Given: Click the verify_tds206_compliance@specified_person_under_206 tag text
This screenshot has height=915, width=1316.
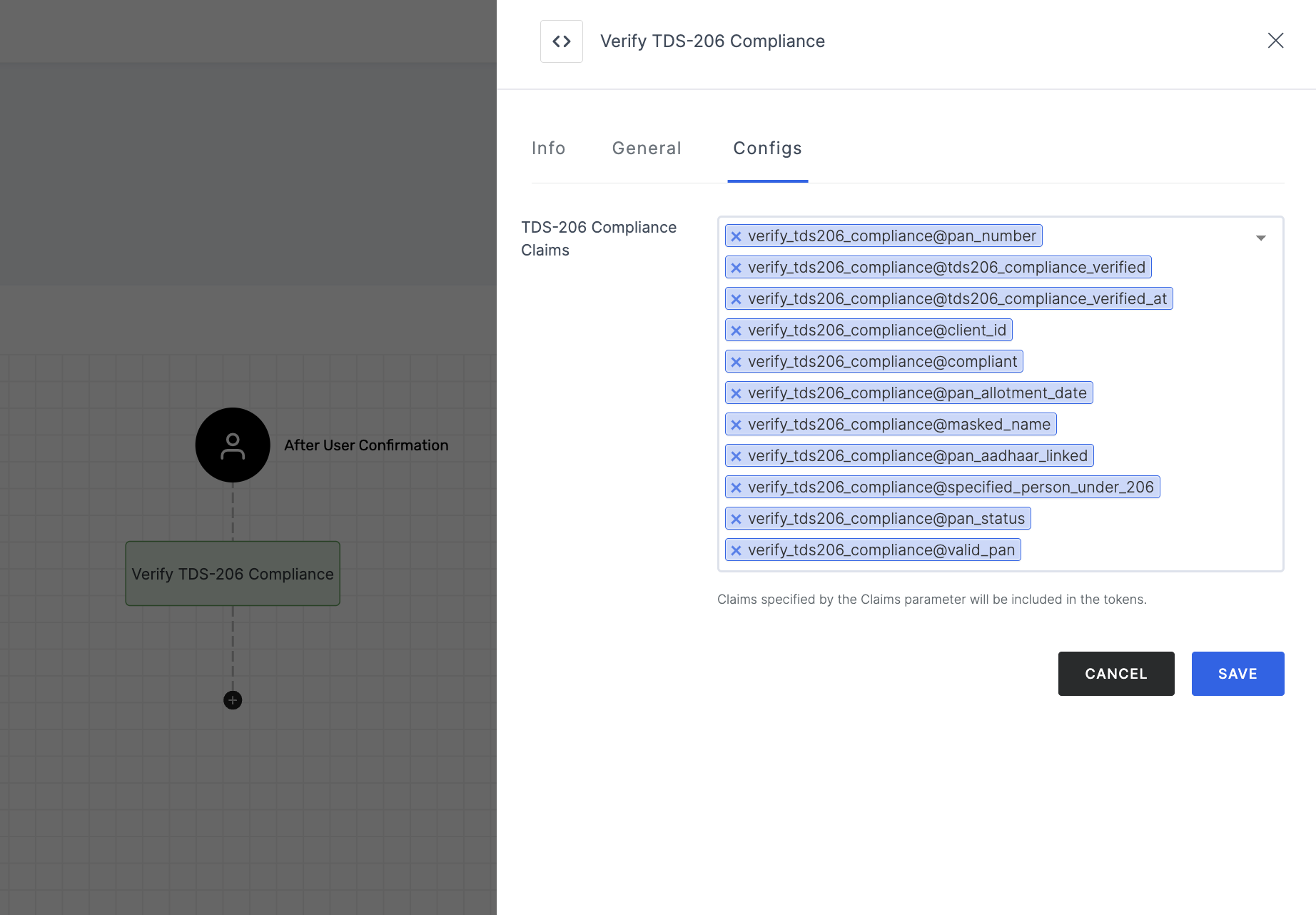Looking at the screenshot, I should coord(951,487).
